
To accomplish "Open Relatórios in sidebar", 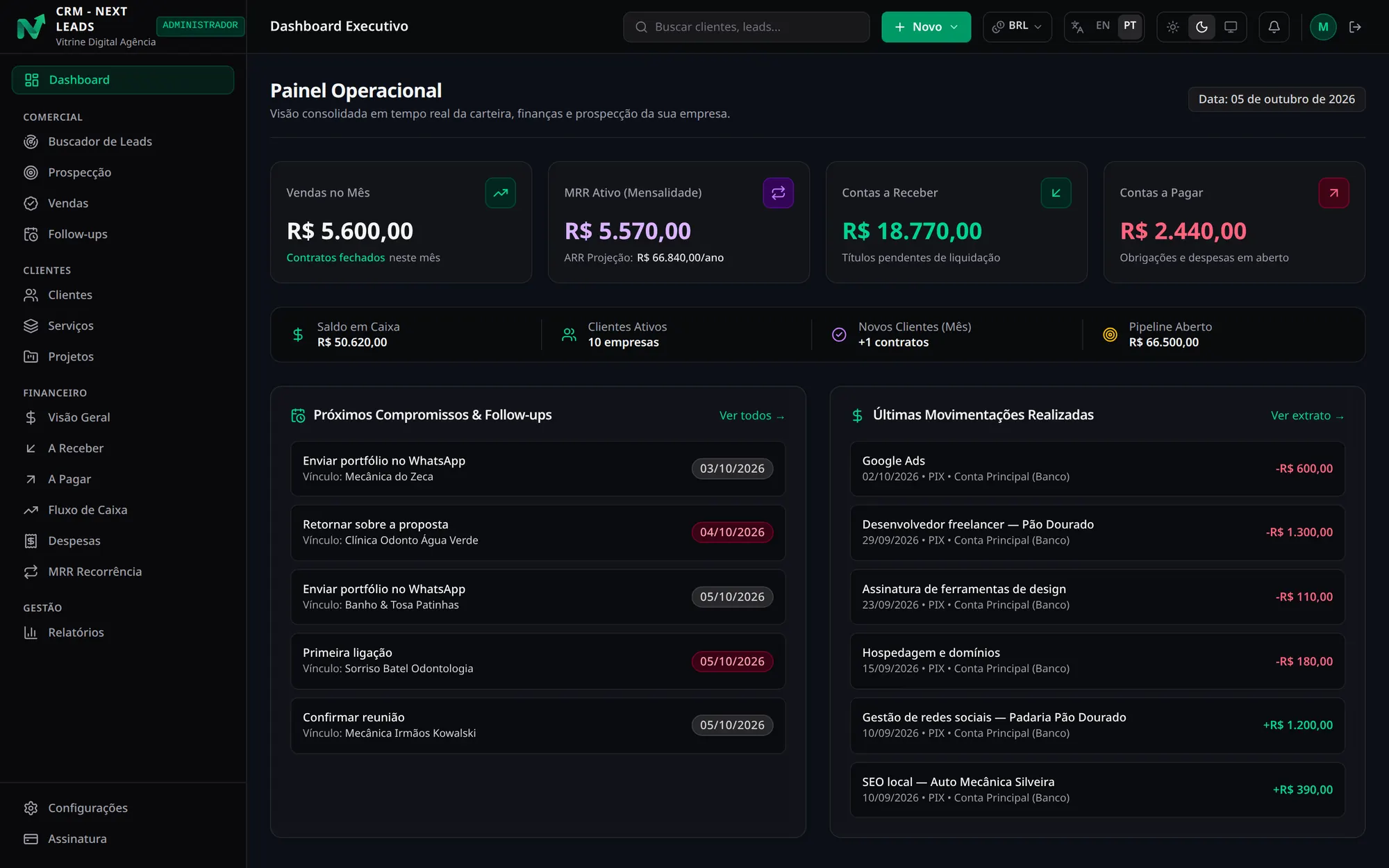I will 123,633.
